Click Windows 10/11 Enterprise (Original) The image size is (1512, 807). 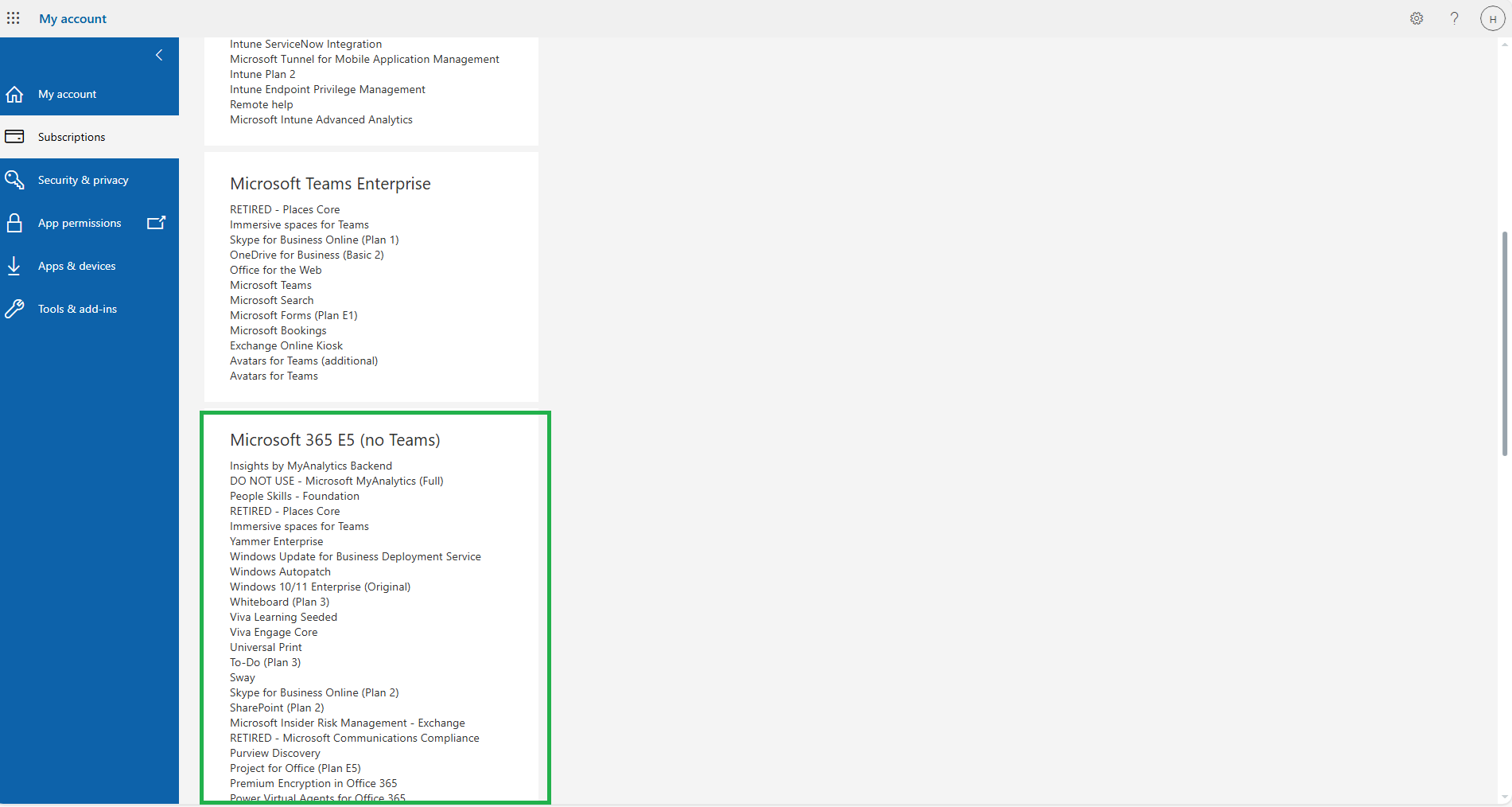click(x=321, y=587)
